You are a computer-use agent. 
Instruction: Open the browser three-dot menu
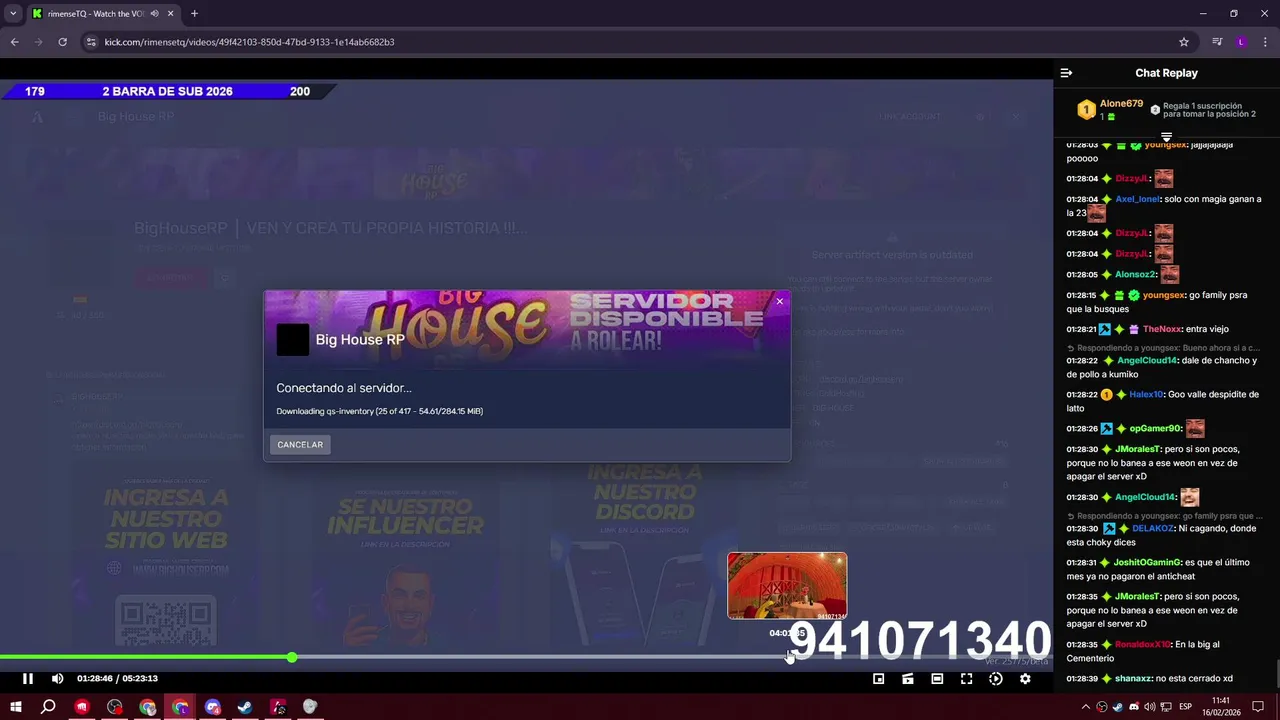pos(1265,42)
